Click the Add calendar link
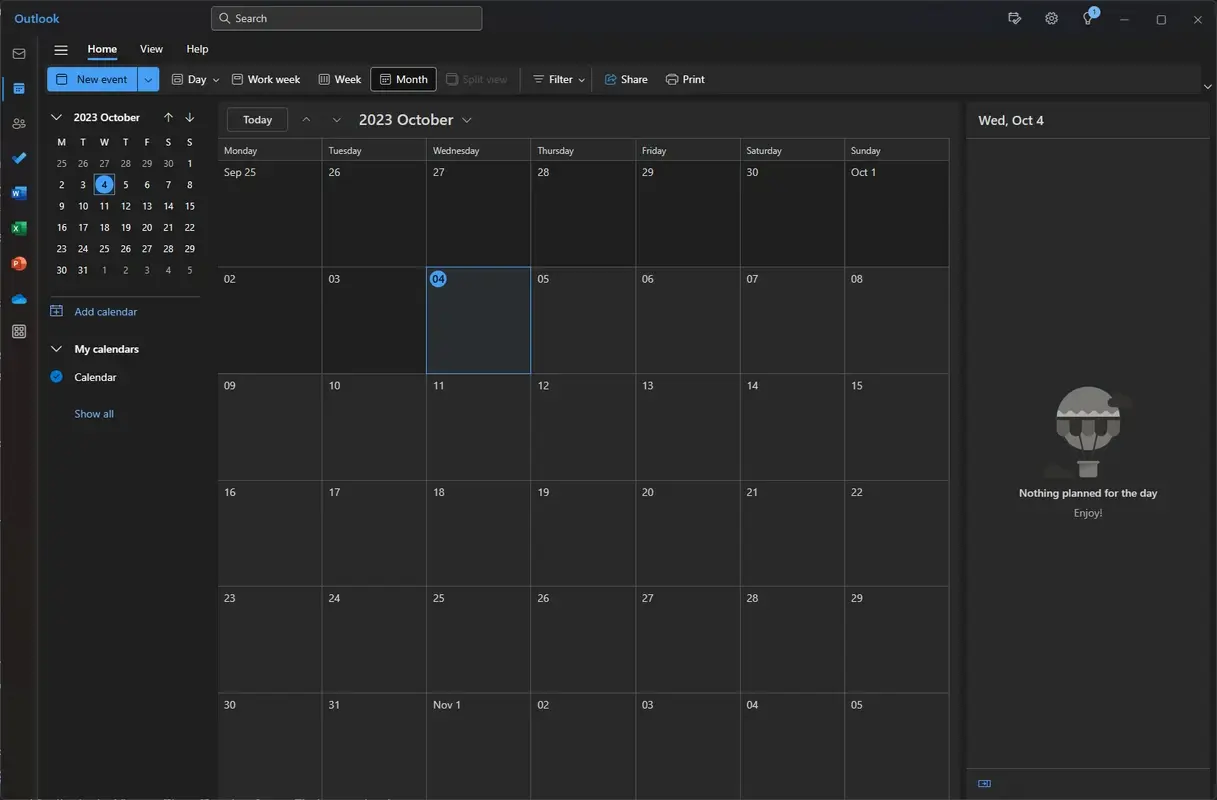Image resolution: width=1217 pixels, height=800 pixels. tap(103, 311)
